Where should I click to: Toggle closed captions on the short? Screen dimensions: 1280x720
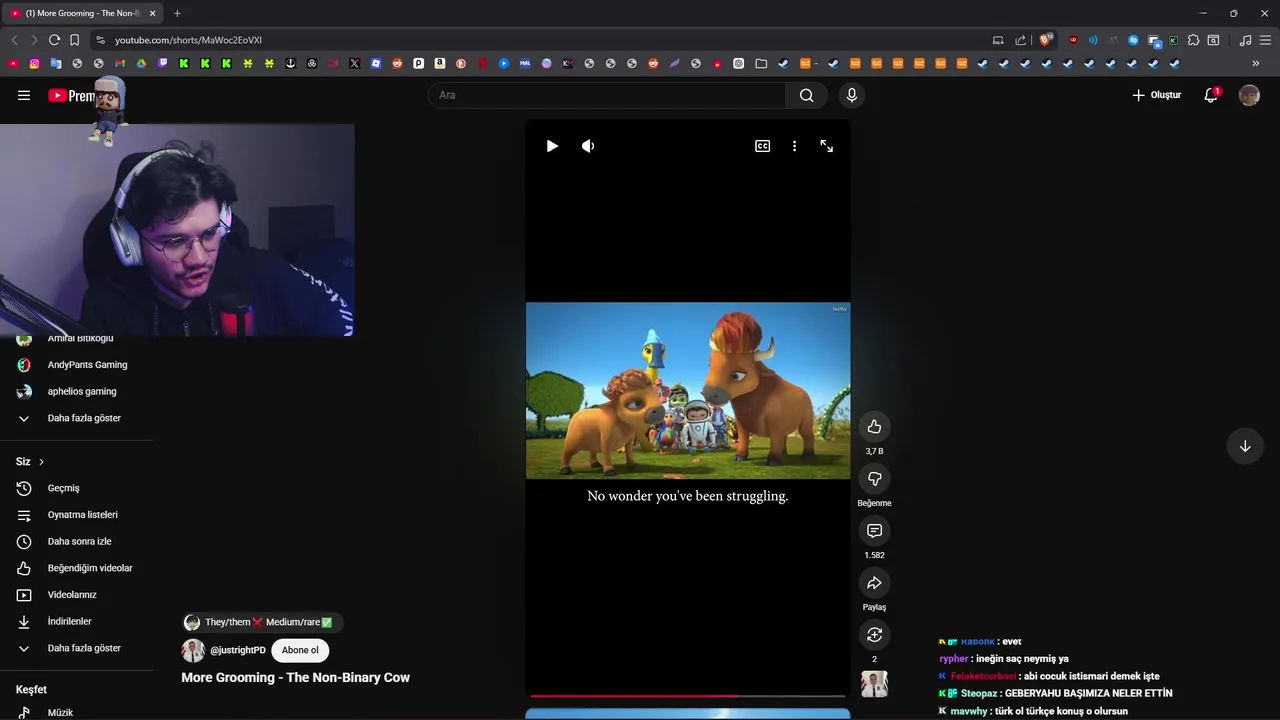(x=762, y=146)
